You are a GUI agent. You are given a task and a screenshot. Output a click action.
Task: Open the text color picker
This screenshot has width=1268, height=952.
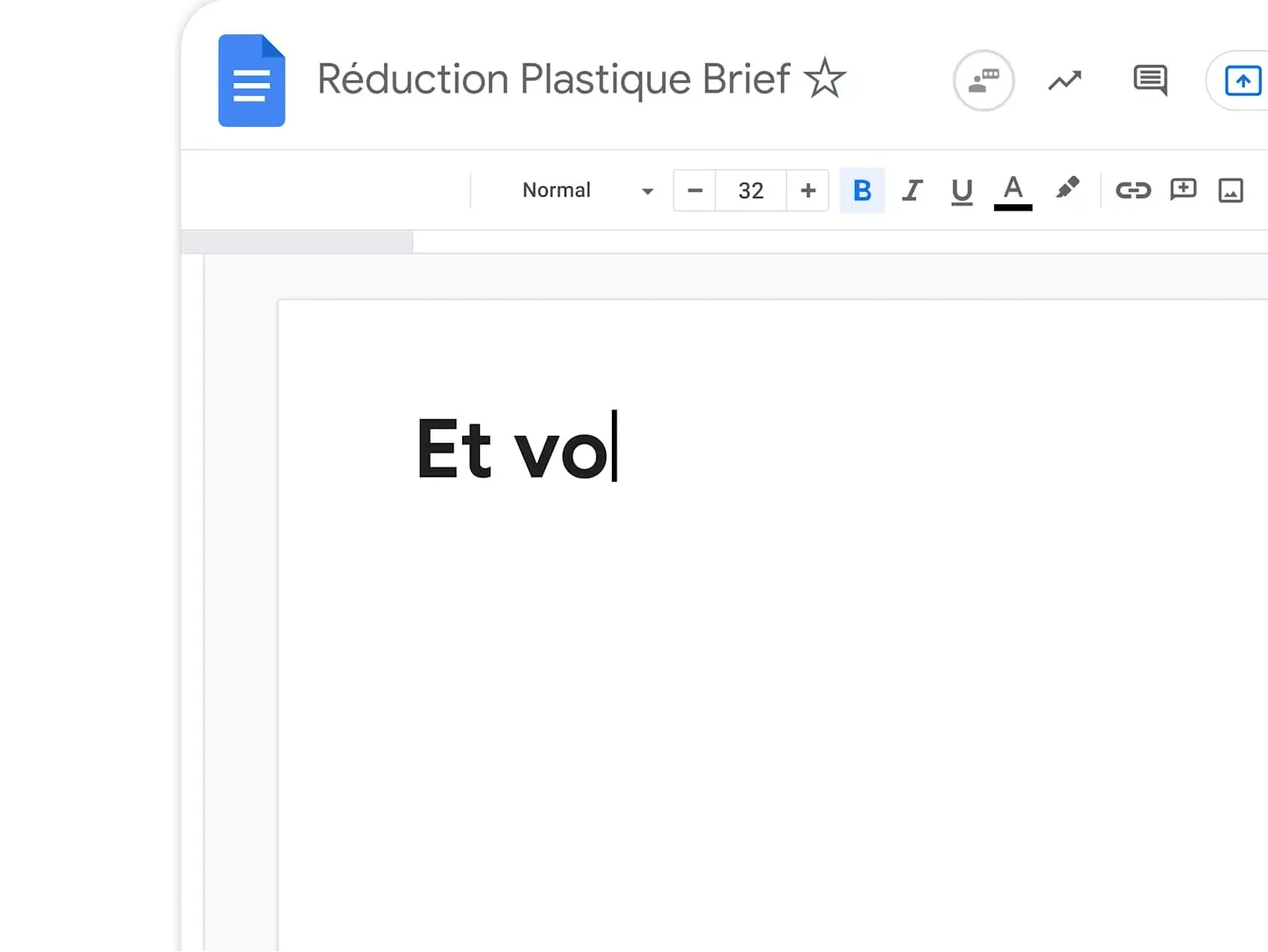point(1013,190)
